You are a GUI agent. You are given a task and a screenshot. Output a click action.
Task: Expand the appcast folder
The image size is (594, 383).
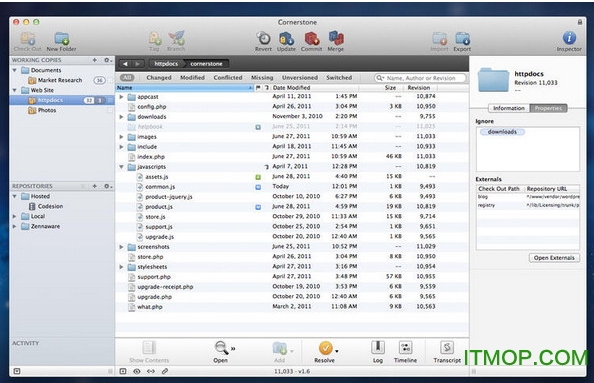point(121,97)
